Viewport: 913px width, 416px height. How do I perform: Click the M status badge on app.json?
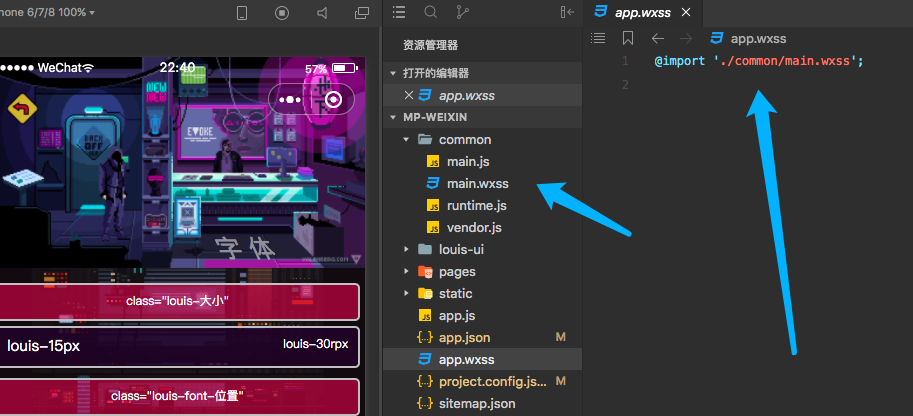click(561, 337)
